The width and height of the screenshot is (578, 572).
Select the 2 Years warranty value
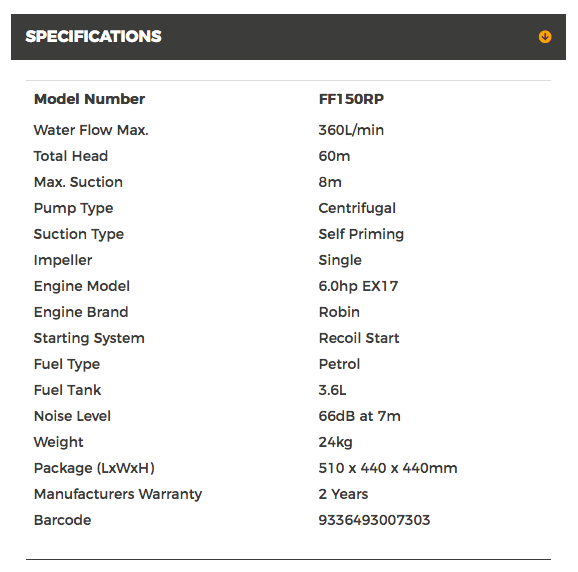343,494
